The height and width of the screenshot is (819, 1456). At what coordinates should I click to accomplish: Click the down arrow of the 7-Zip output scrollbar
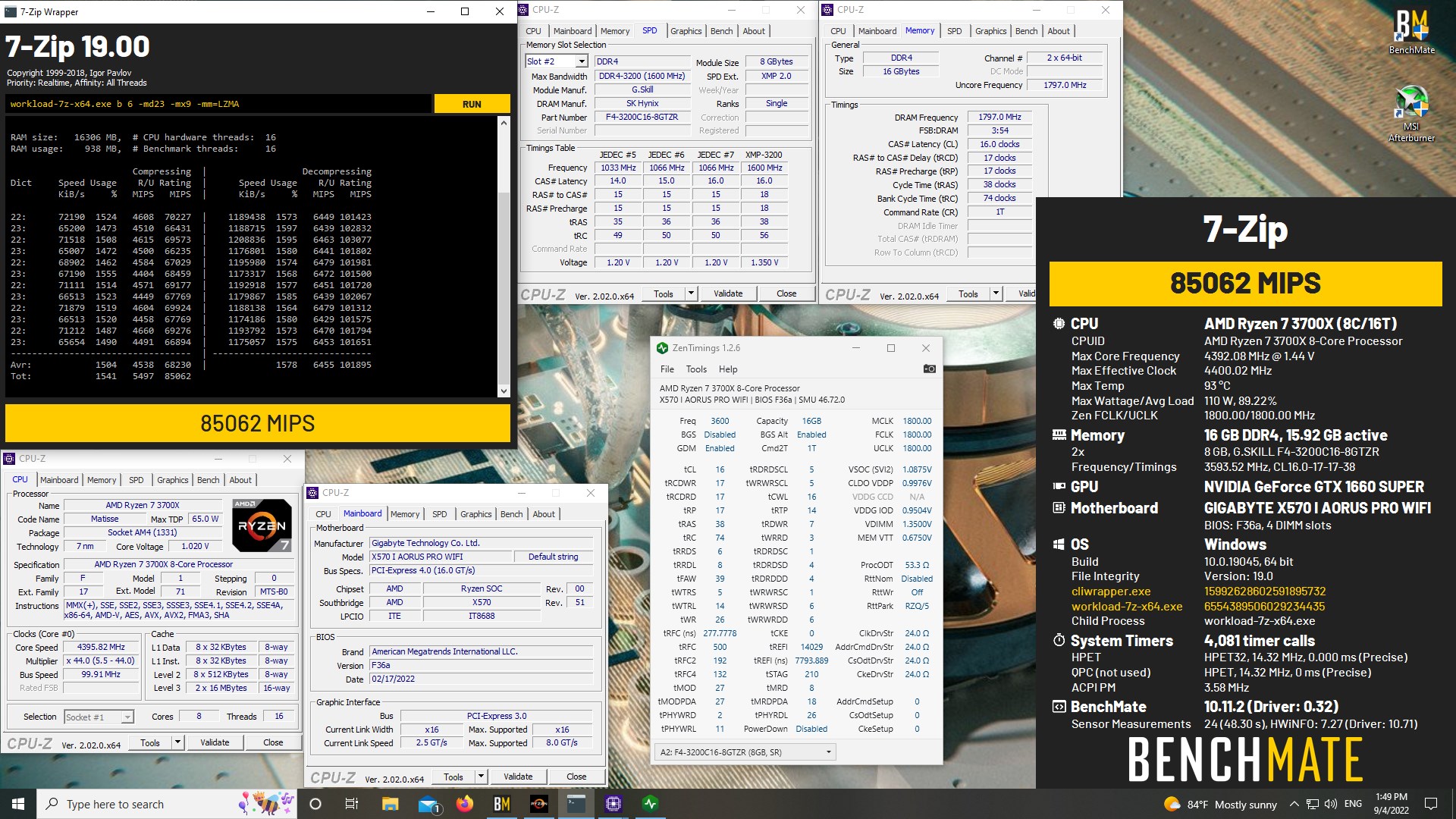504,391
